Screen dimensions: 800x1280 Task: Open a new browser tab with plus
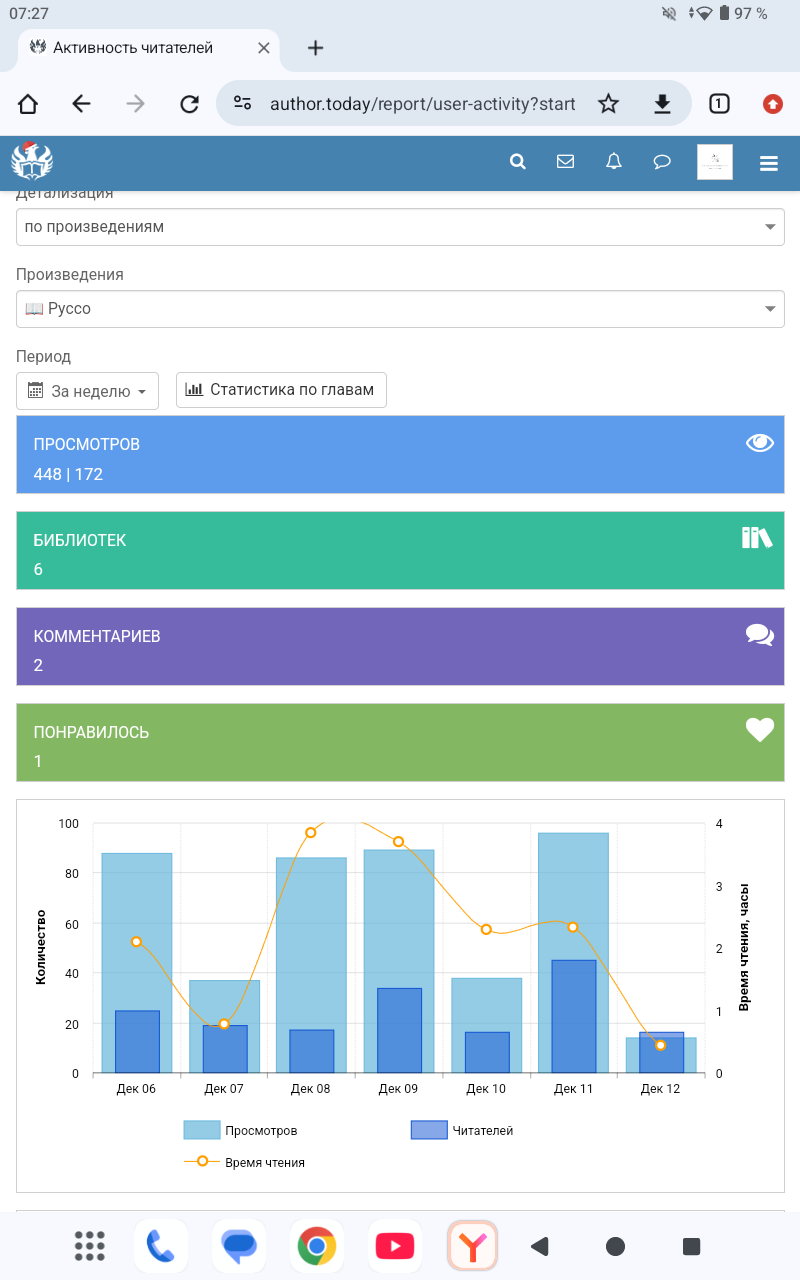[x=315, y=47]
